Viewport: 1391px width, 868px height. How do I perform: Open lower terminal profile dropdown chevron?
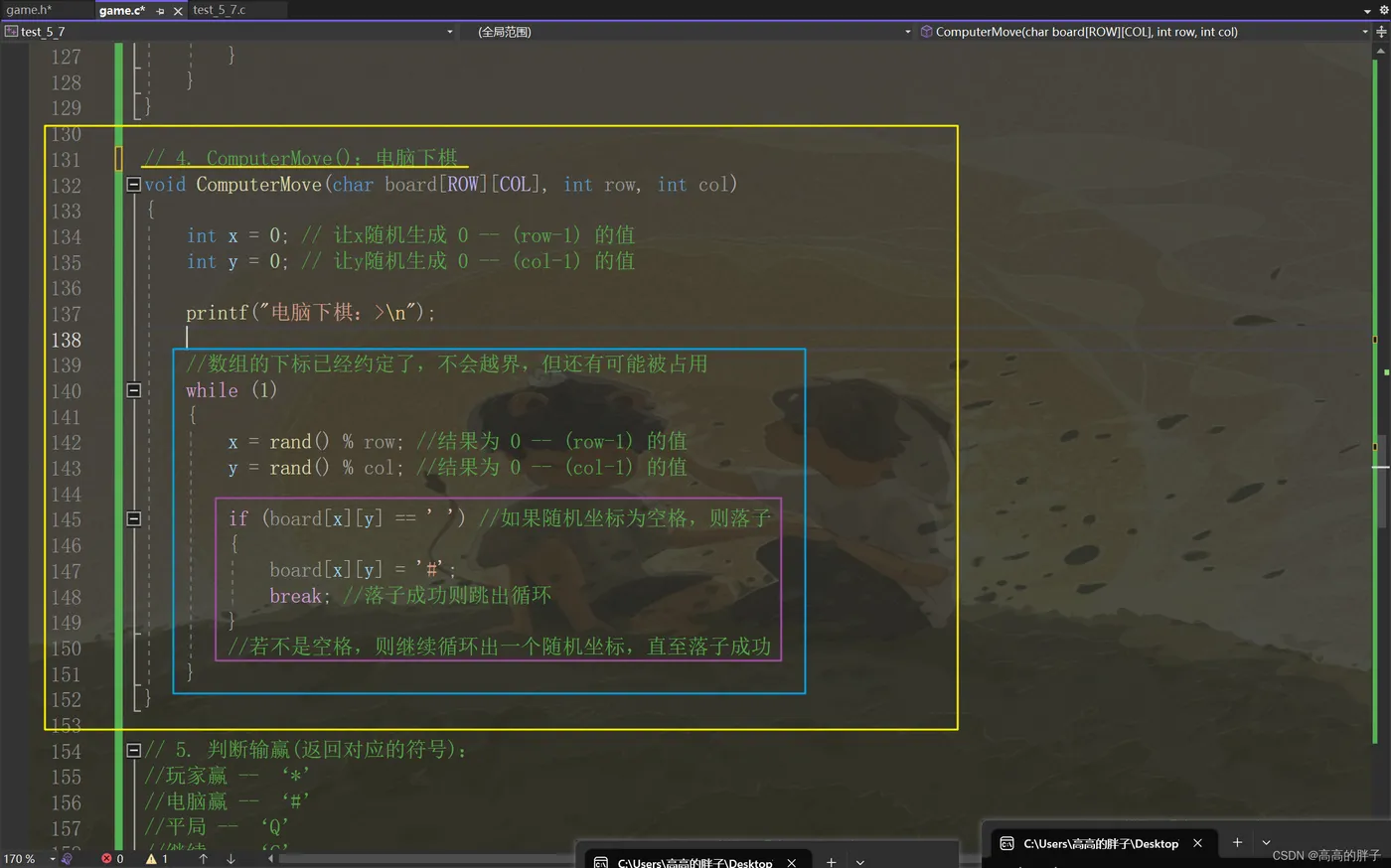[860, 862]
